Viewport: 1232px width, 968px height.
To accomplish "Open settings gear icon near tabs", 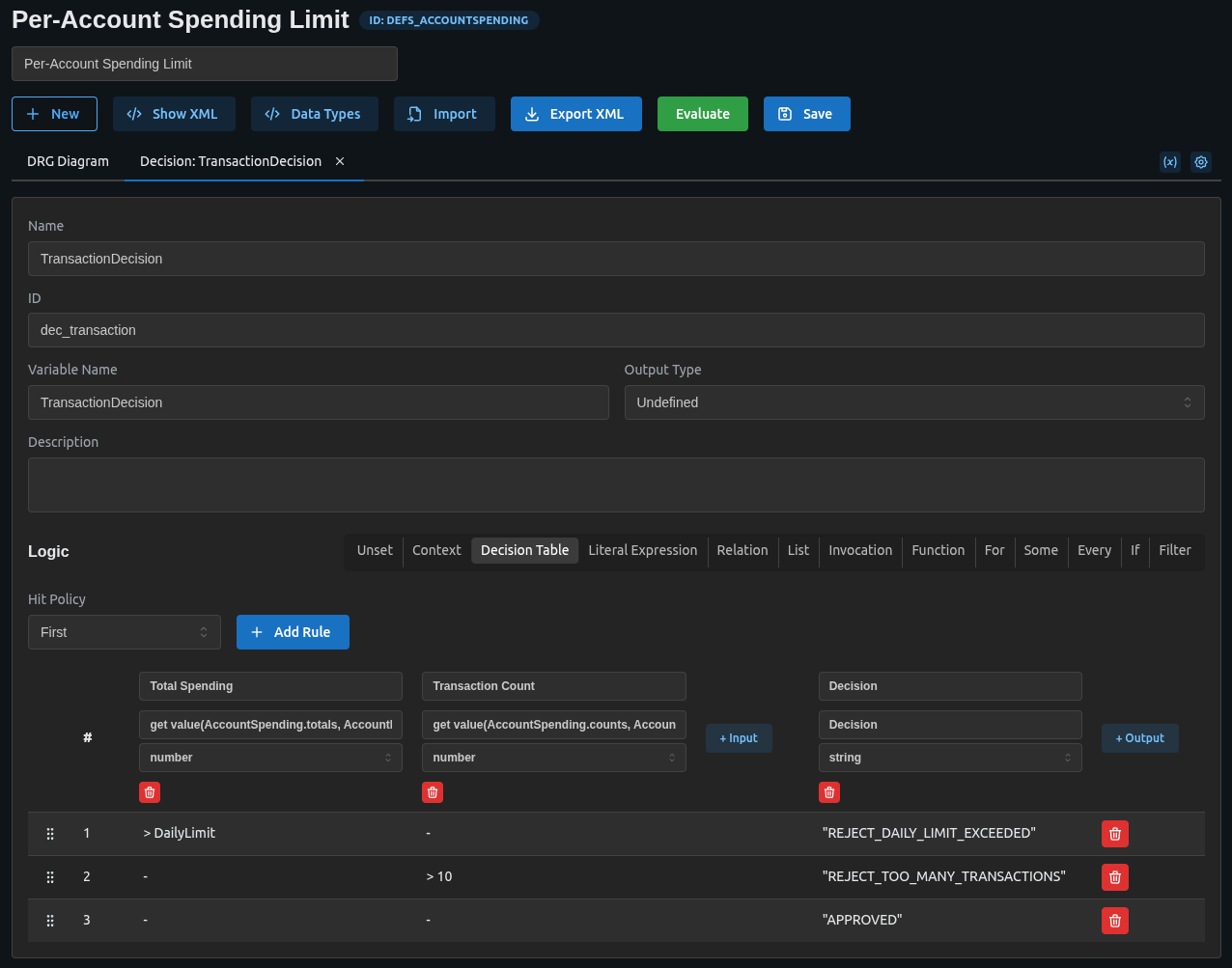I will [1200, 162].
